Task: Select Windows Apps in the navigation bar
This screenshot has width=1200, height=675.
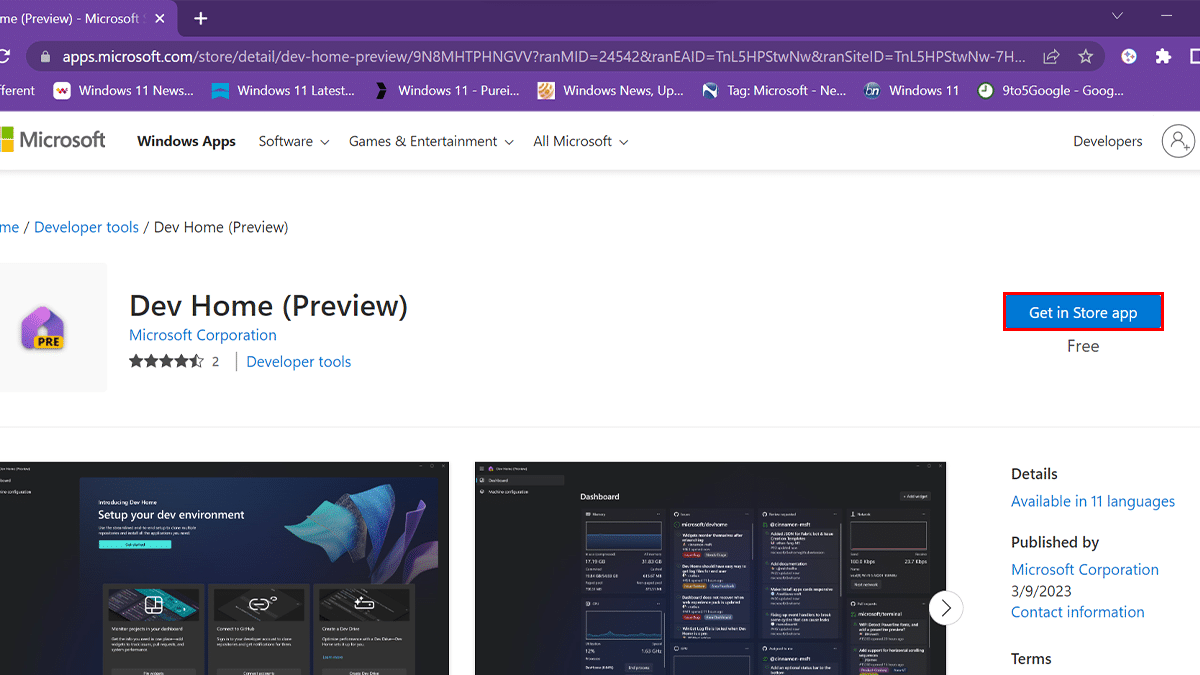Action: point(186,141)
